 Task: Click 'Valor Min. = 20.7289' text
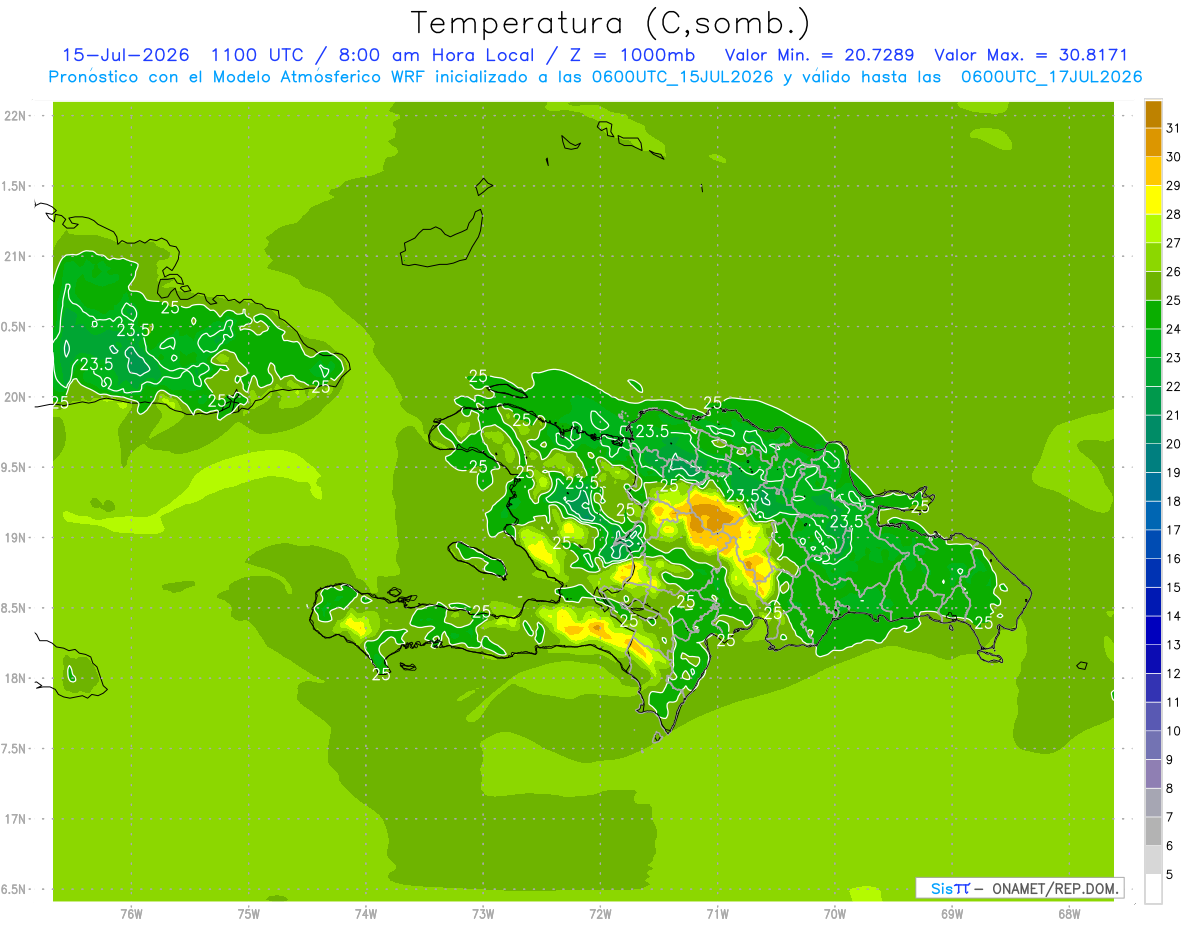(x=819, y=55)
